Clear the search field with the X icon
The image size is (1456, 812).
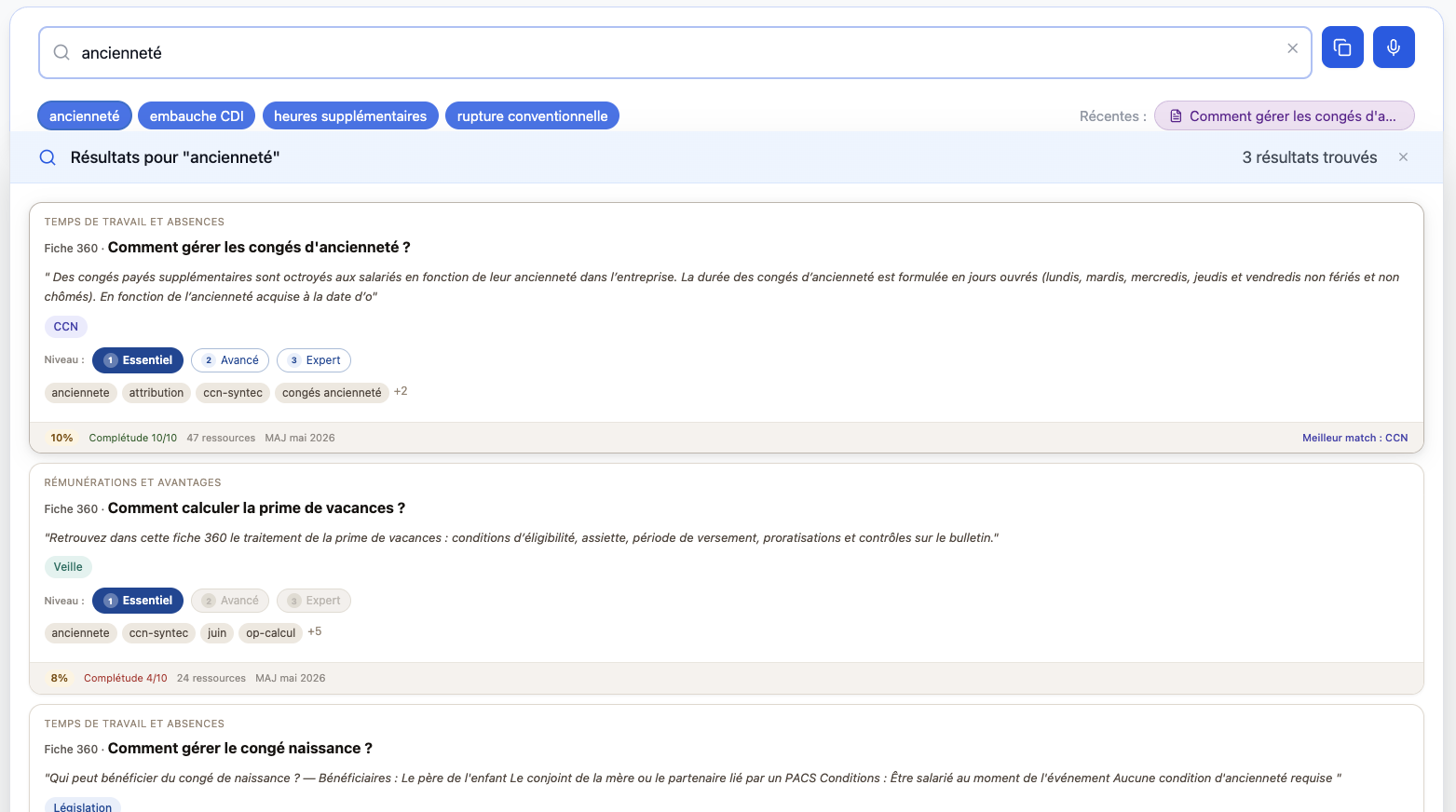click(x=1293, y=48)
